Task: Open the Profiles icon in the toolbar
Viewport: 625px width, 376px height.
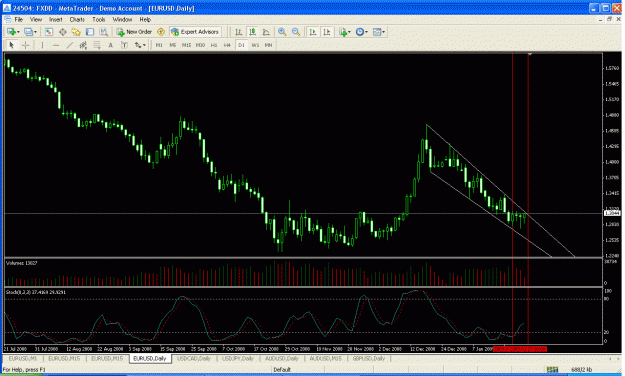Action: 28,32
